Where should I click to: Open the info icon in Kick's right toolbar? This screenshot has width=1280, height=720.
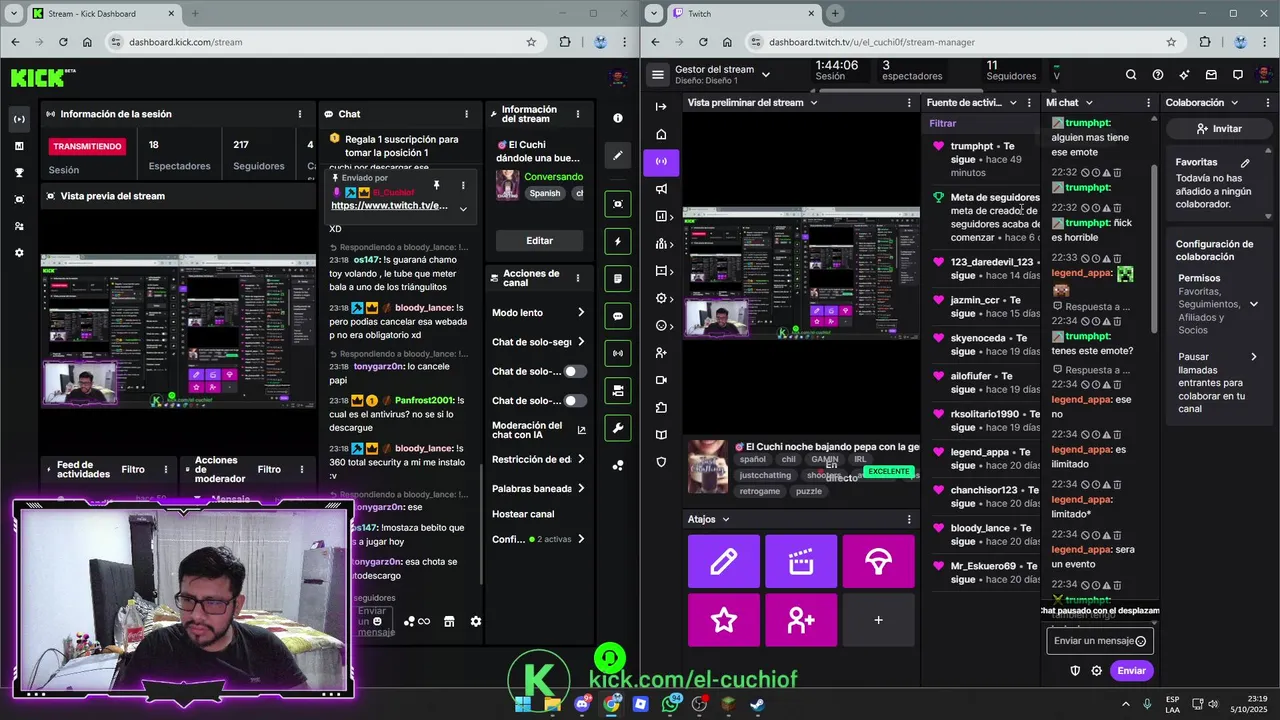(618, 118)
